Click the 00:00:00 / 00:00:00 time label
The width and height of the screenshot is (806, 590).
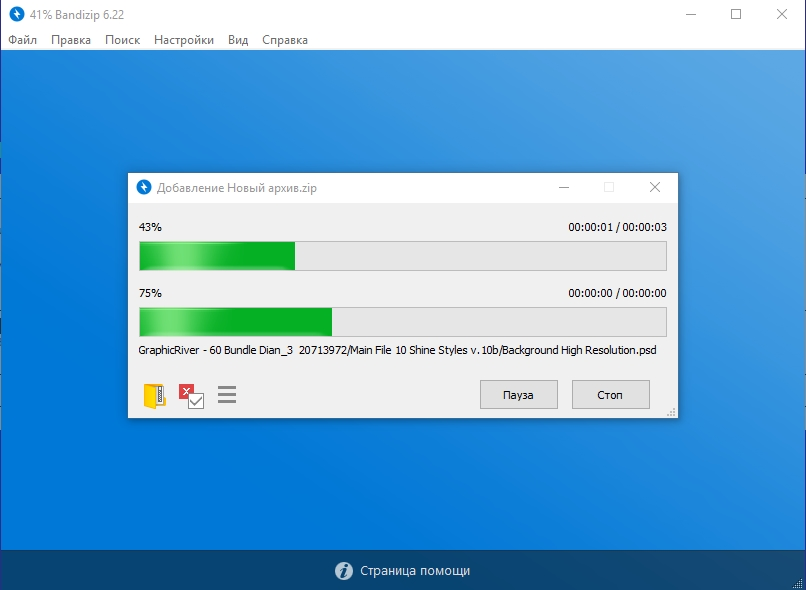(617, 293)
